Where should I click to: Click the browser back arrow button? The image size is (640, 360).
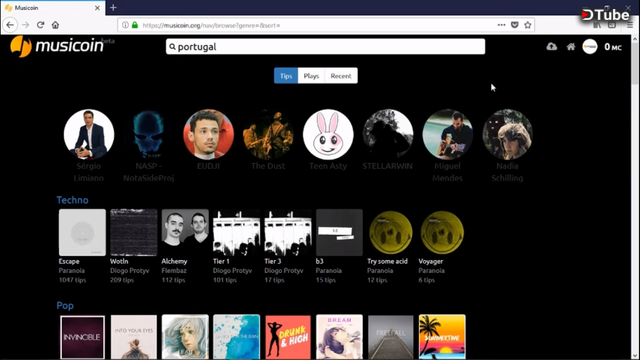tap(10, 25)
